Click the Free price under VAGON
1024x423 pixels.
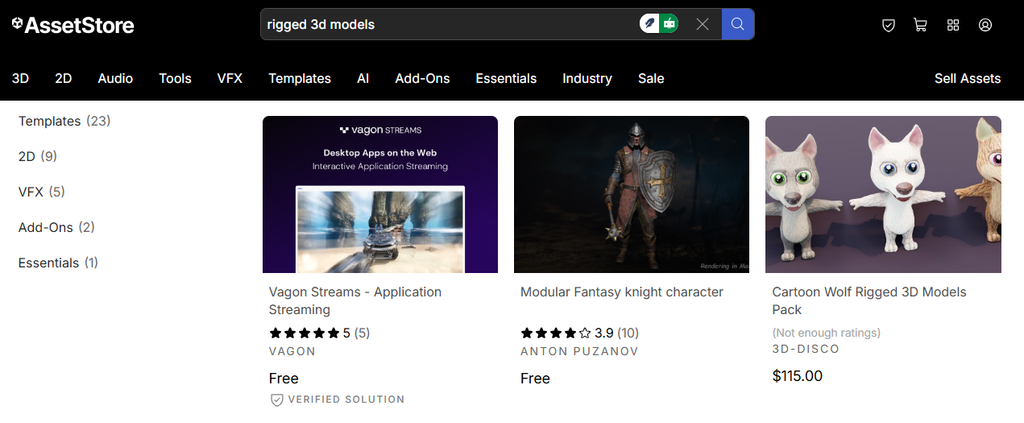coord(283,379)
